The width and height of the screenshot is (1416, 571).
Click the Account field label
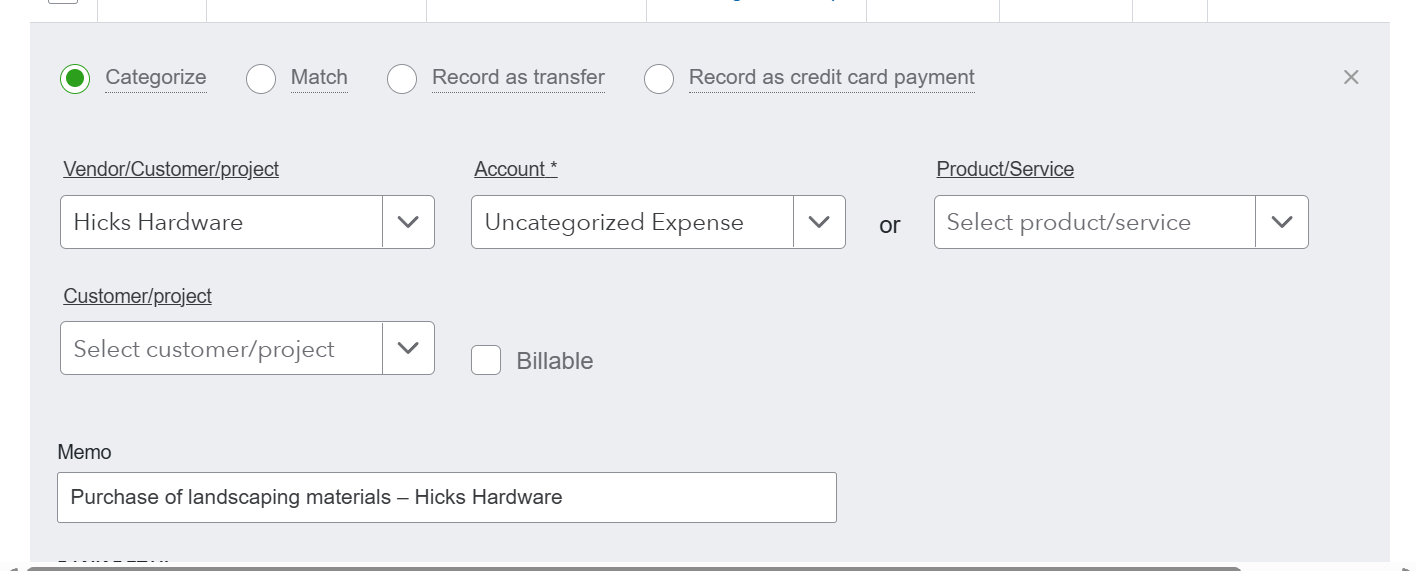pyautogui.click(x=515, y=169)
